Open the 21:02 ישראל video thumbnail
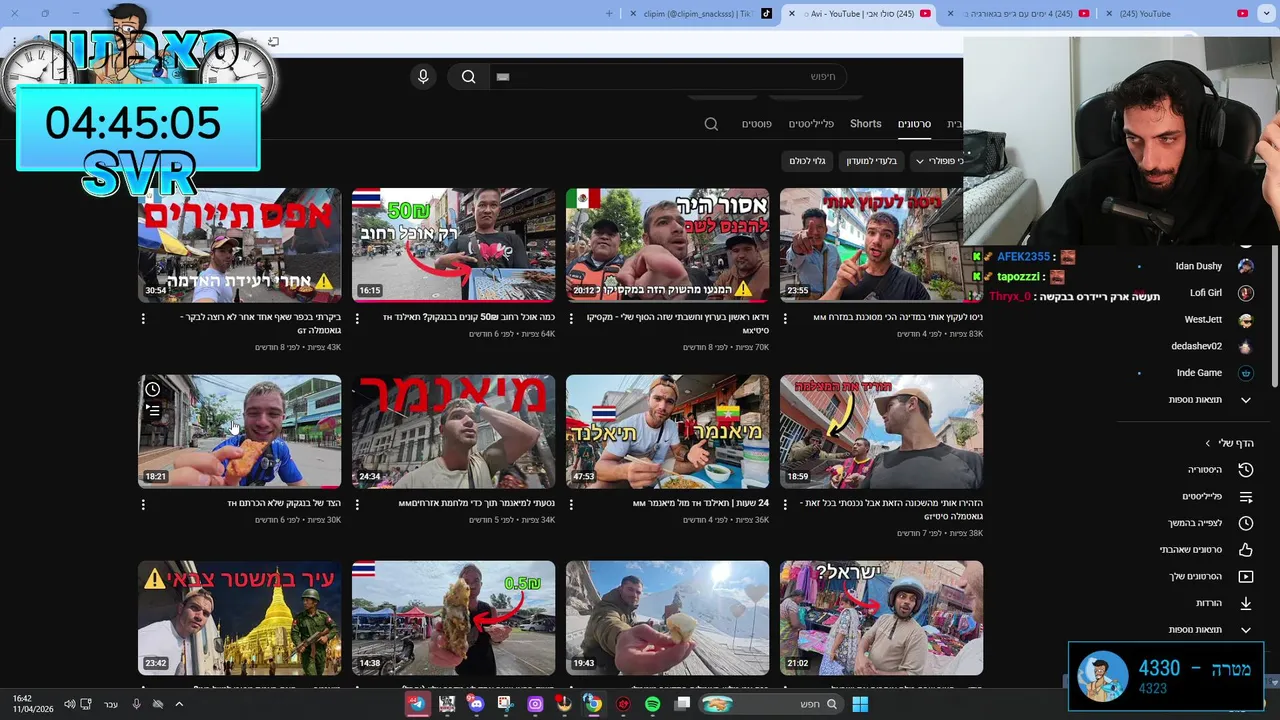Viewport: 1280px width, 720px height. [882, 617]
